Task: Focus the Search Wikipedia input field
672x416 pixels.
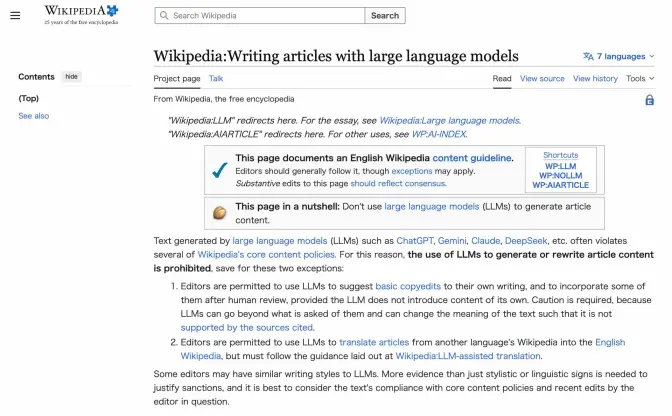Action: tap(260, 15)
